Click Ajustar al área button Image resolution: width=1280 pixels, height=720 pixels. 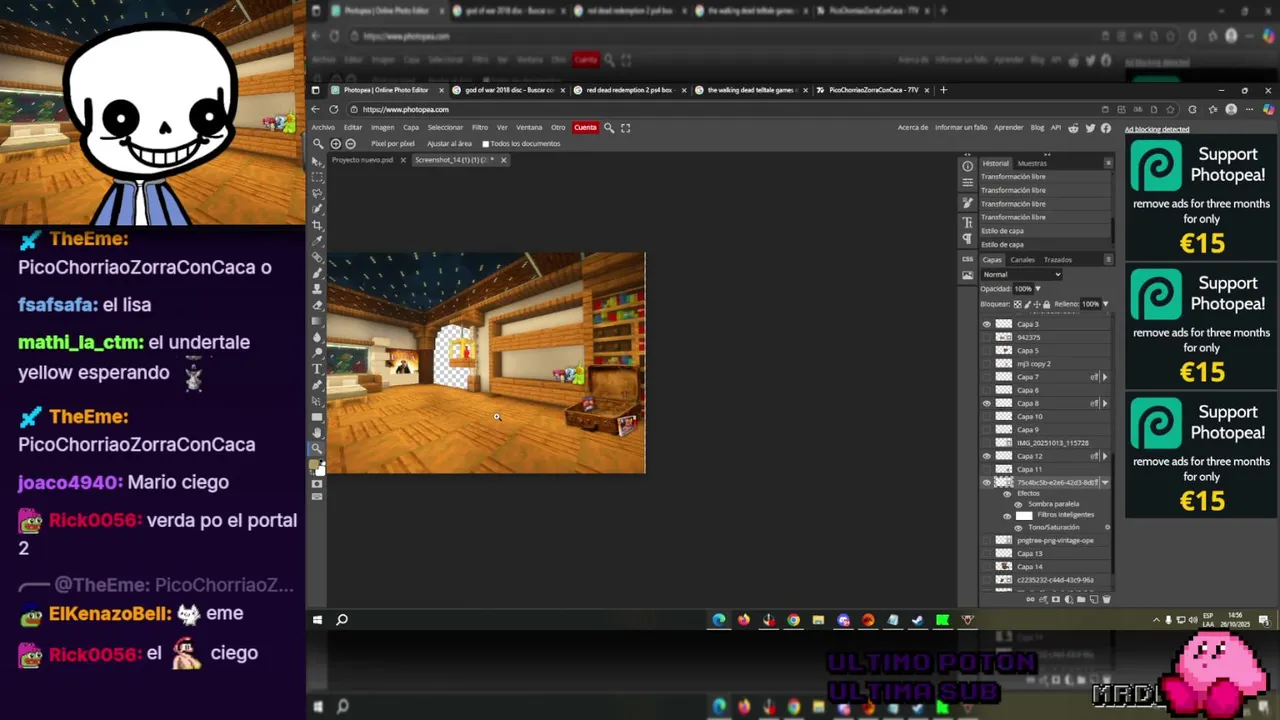coord(450,144)
